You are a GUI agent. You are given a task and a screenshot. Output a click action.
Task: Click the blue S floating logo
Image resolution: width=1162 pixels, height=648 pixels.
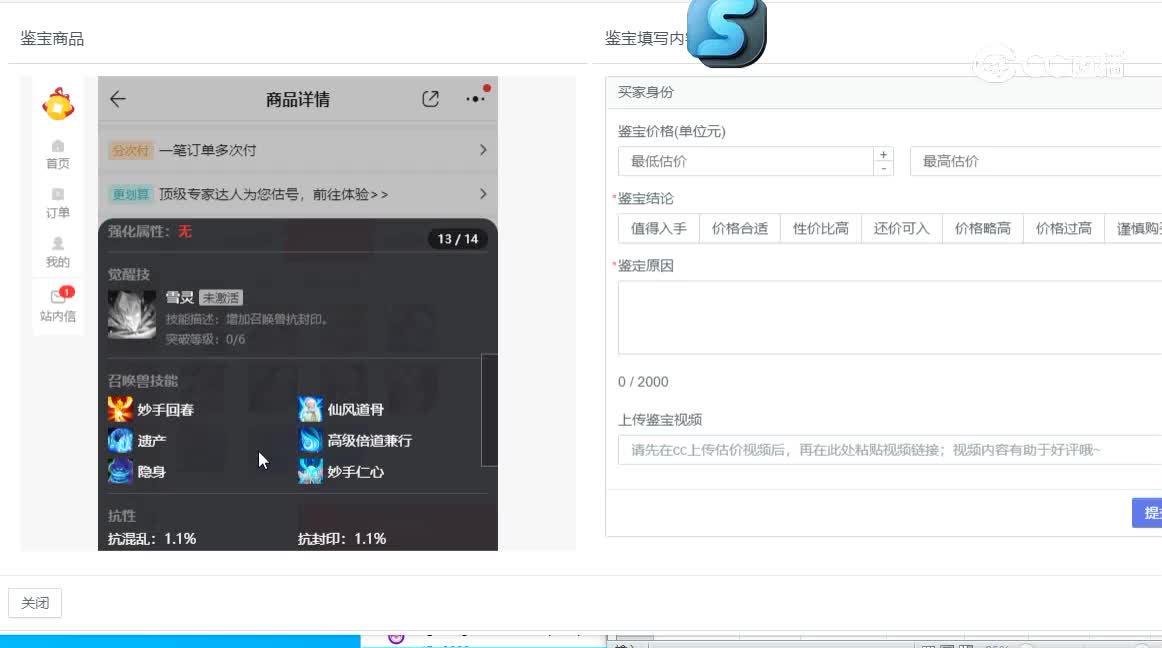pyautogui.click(x=727, y=33)
